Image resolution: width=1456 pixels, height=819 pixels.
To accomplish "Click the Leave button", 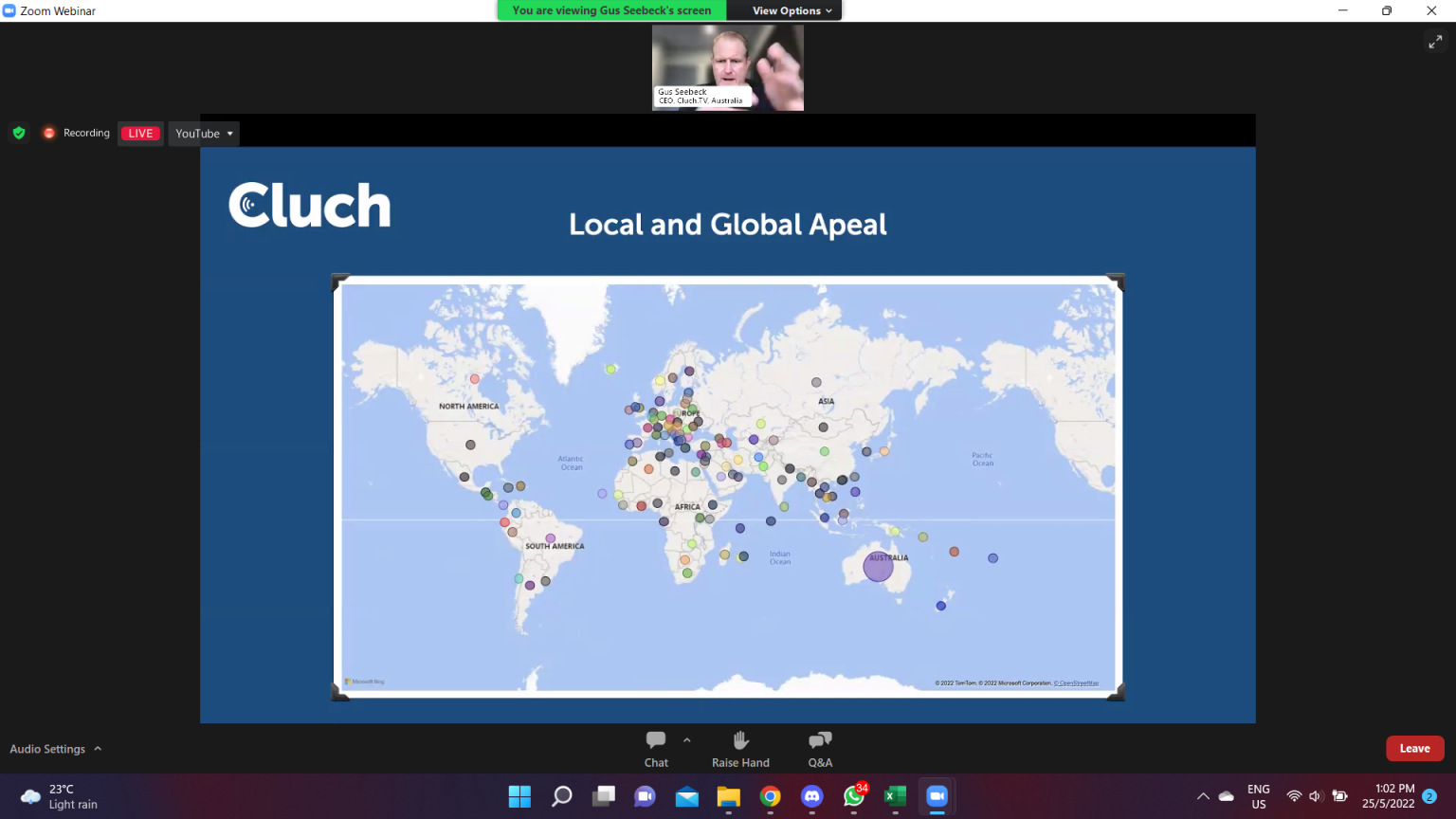I will 1414,748.
